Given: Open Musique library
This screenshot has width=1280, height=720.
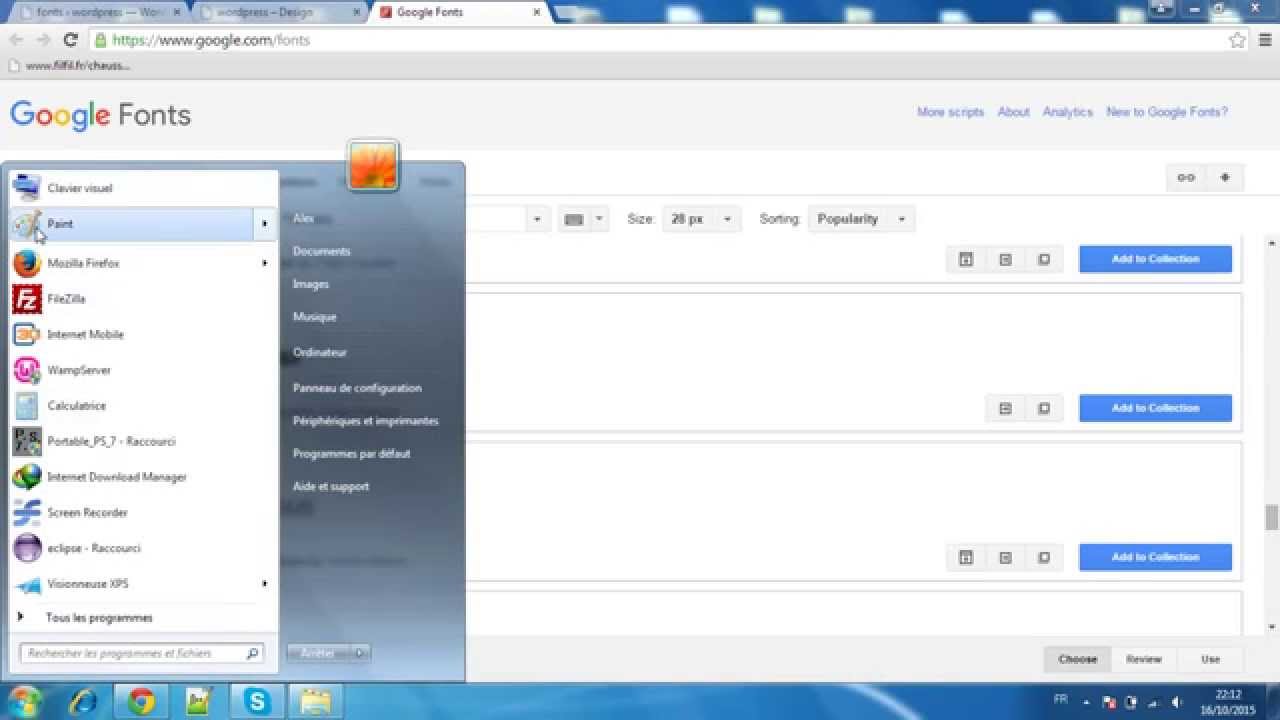Looking at the screenshot, I should point(314,317).
